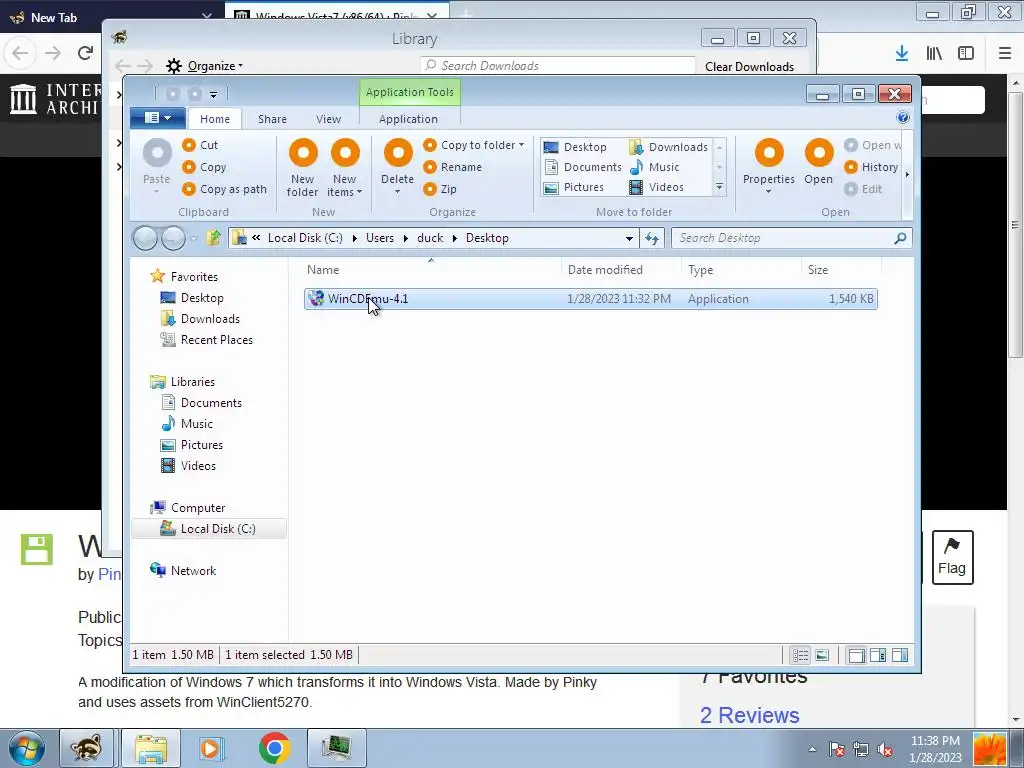Move to Videos folder in ribbon
The image size is (1024, 768).
pos(656,187)
